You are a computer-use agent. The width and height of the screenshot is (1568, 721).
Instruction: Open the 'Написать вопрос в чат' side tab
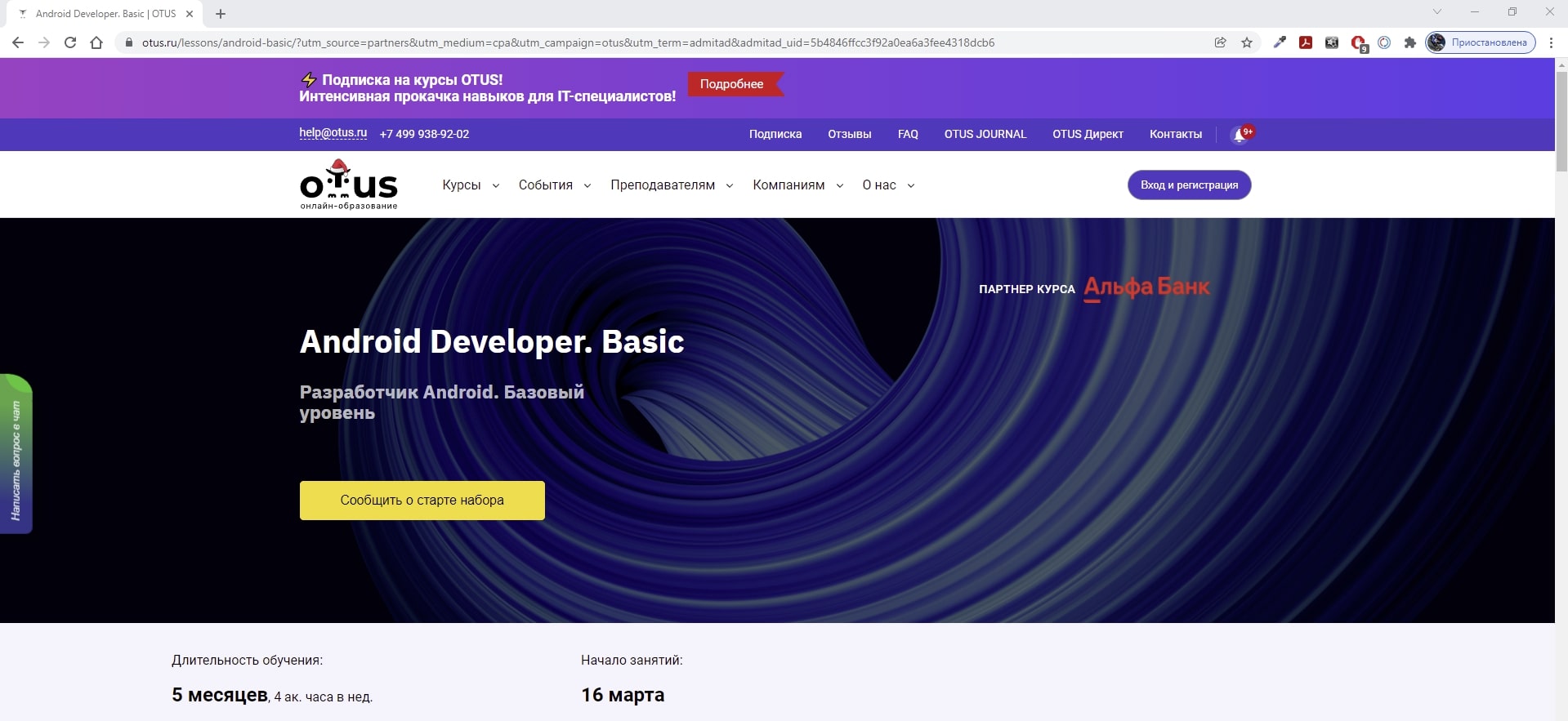coord(16,454)
